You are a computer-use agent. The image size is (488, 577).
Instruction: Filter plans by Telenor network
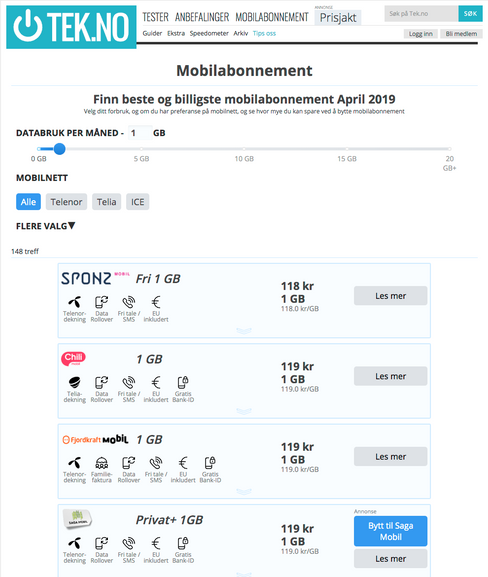66,202
